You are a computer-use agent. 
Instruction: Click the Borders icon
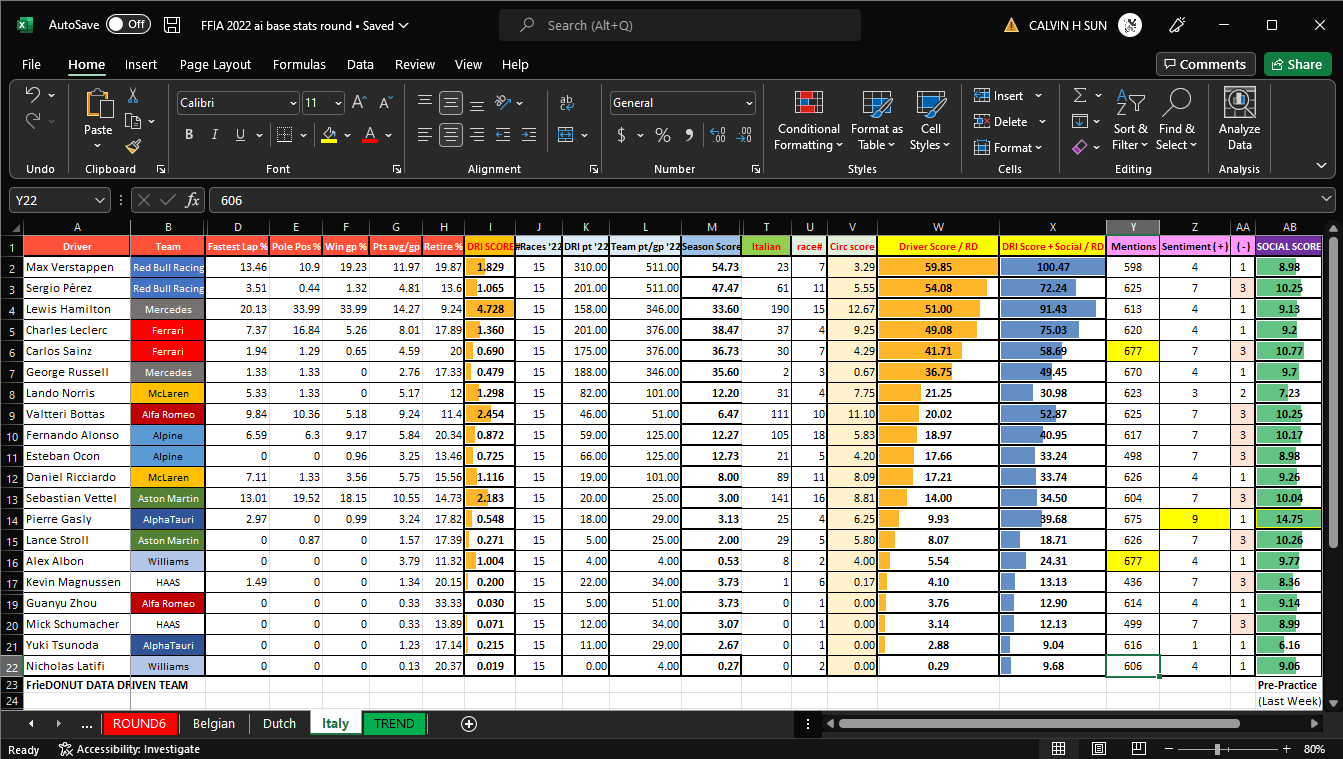tap(283, 135)
